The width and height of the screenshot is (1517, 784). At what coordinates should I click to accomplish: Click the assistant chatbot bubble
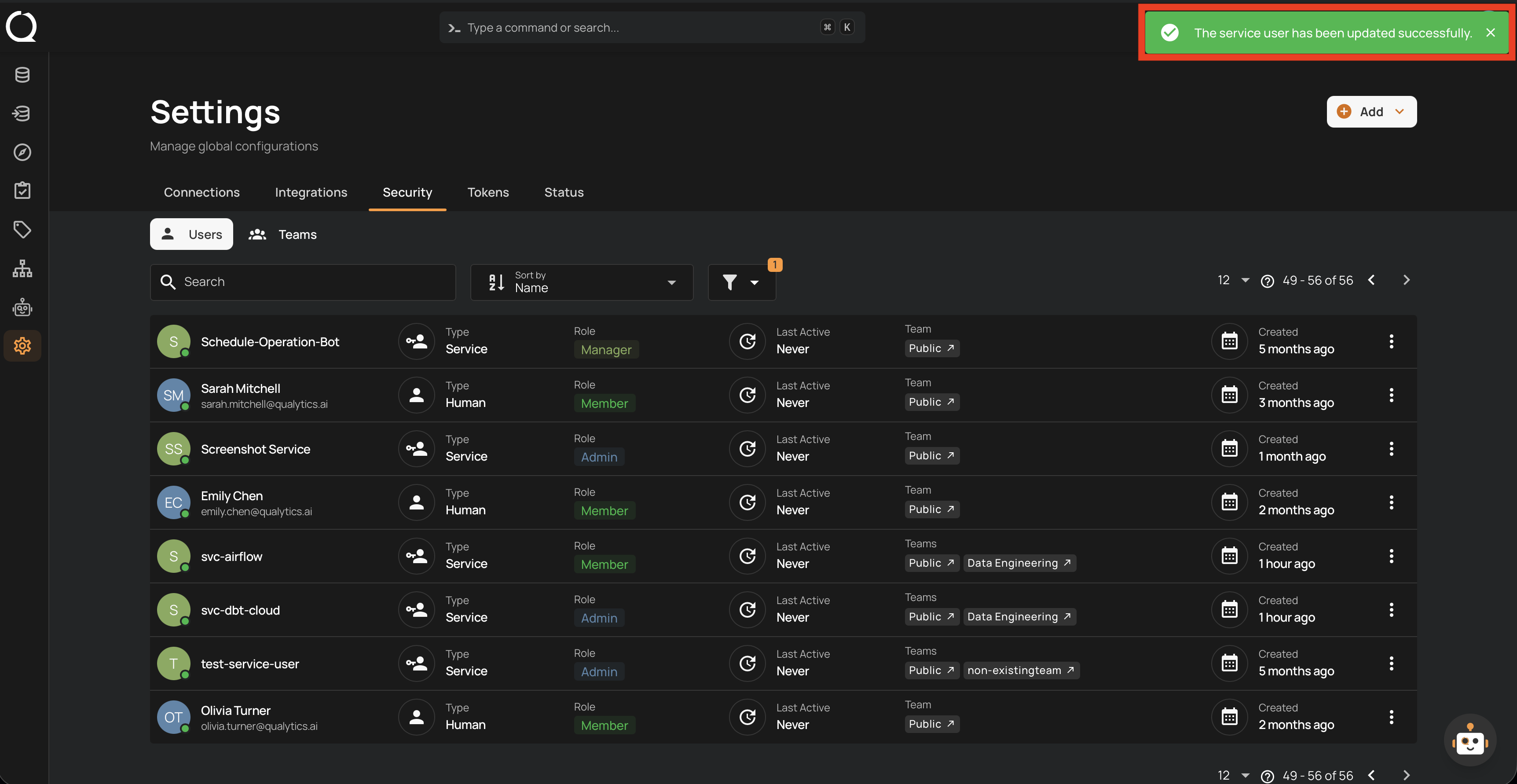click(1470, 740)
